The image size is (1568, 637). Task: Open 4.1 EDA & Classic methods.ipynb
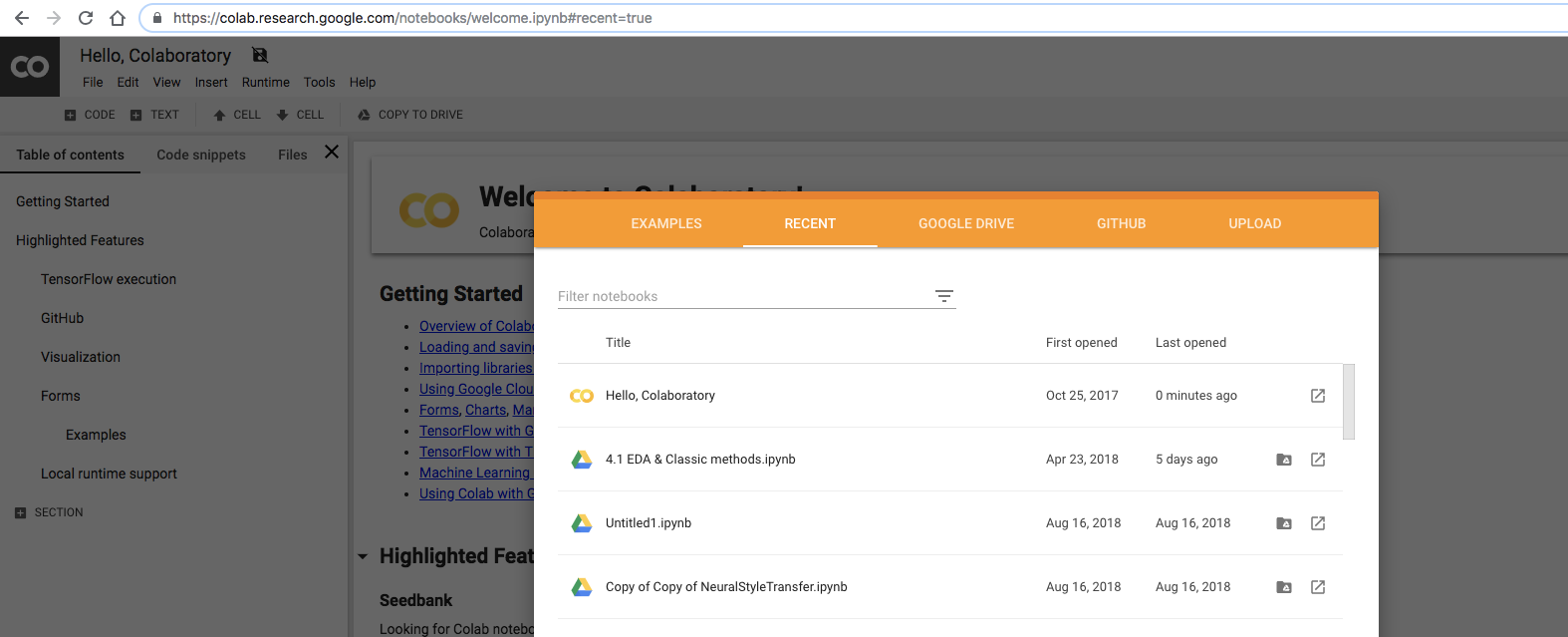click(x=700, y=460)
